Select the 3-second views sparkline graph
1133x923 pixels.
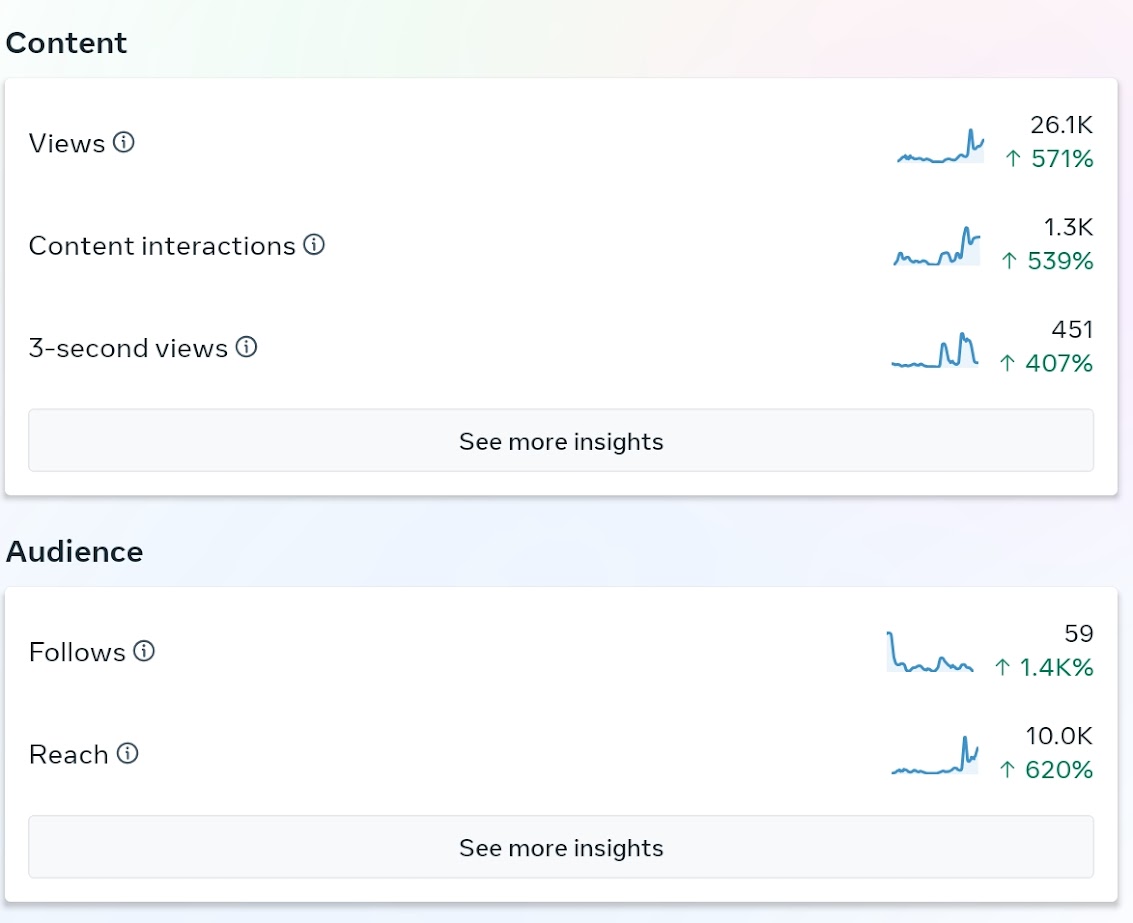click(x=935, y=350)
